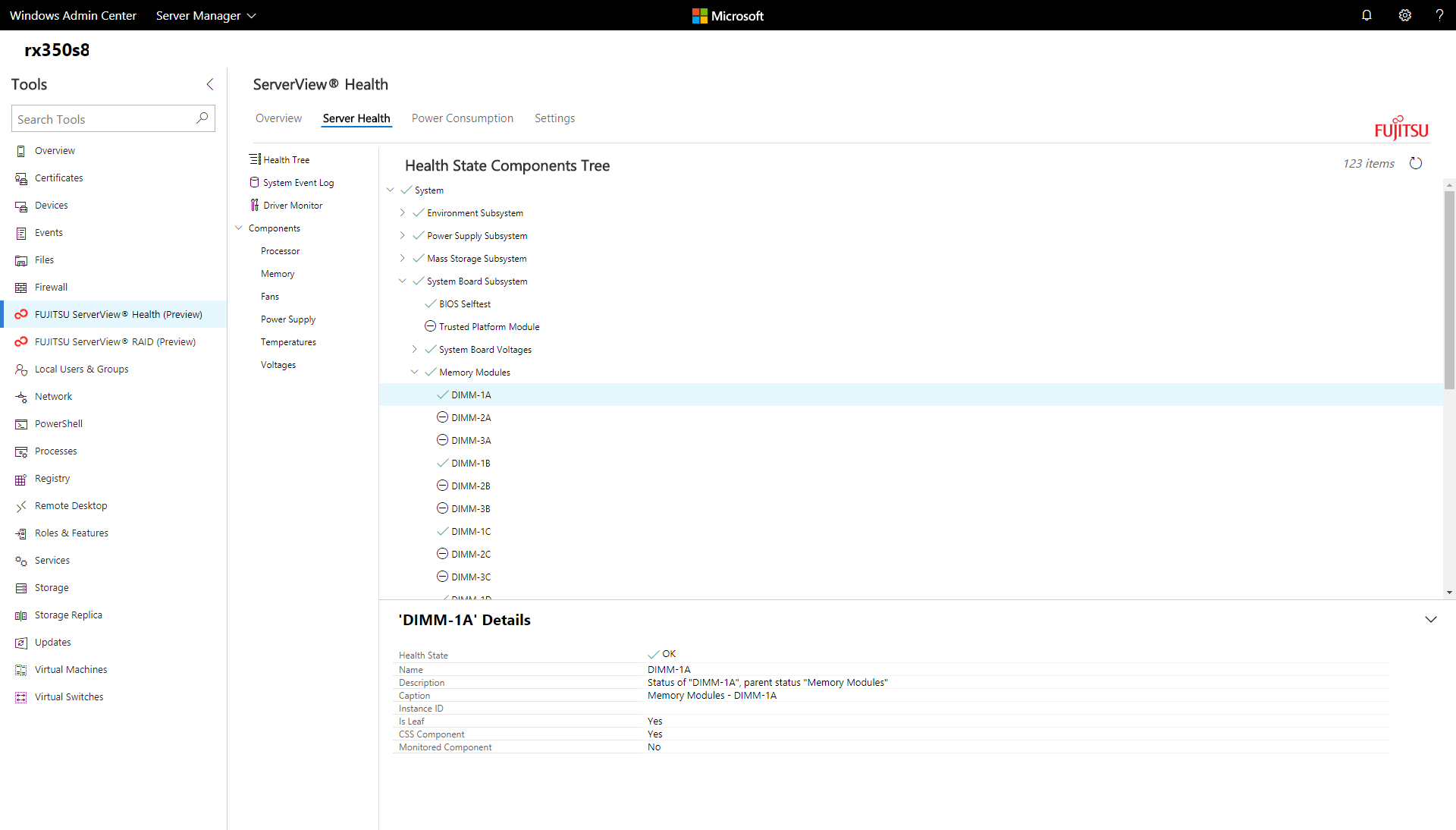Click the DIMM-1A OK checkmark status icon
The image size is (1456, 830).
click(x=443, y=394)
